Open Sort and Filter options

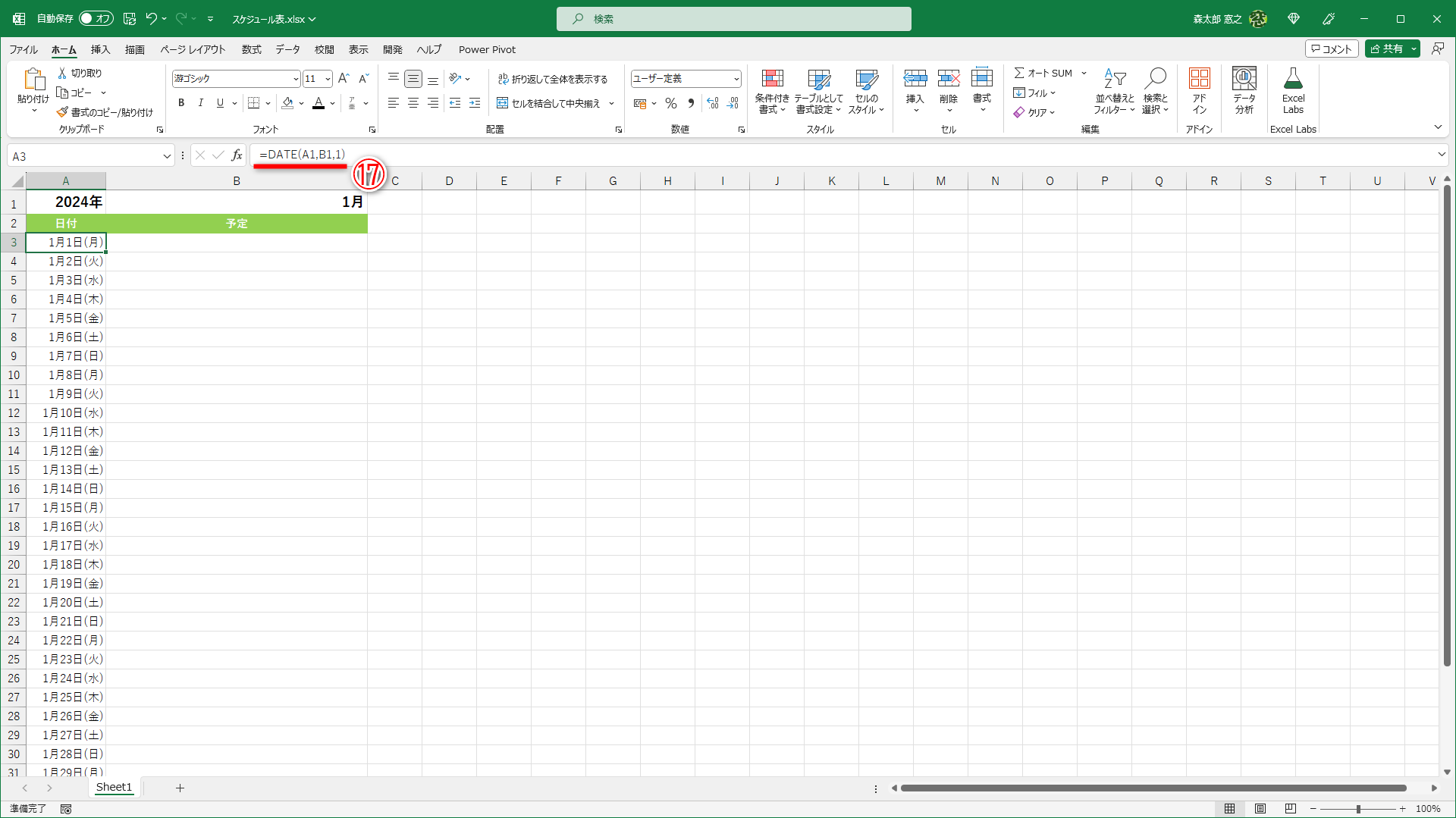pos(1114,92)
